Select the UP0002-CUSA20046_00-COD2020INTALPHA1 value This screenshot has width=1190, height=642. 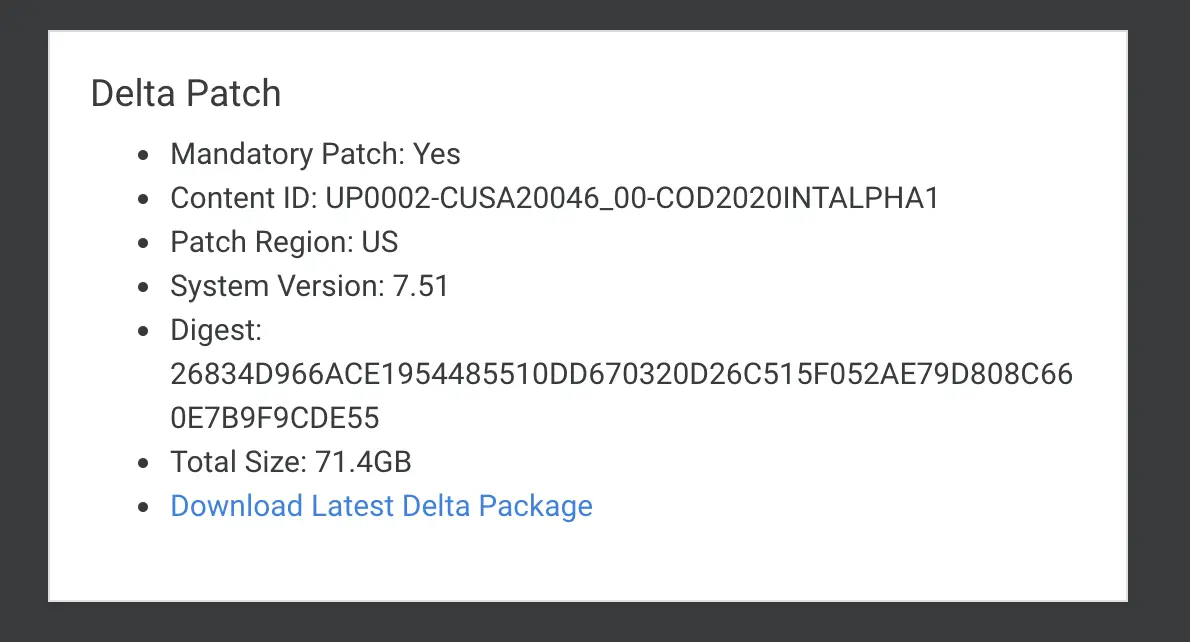coord(632,198)
